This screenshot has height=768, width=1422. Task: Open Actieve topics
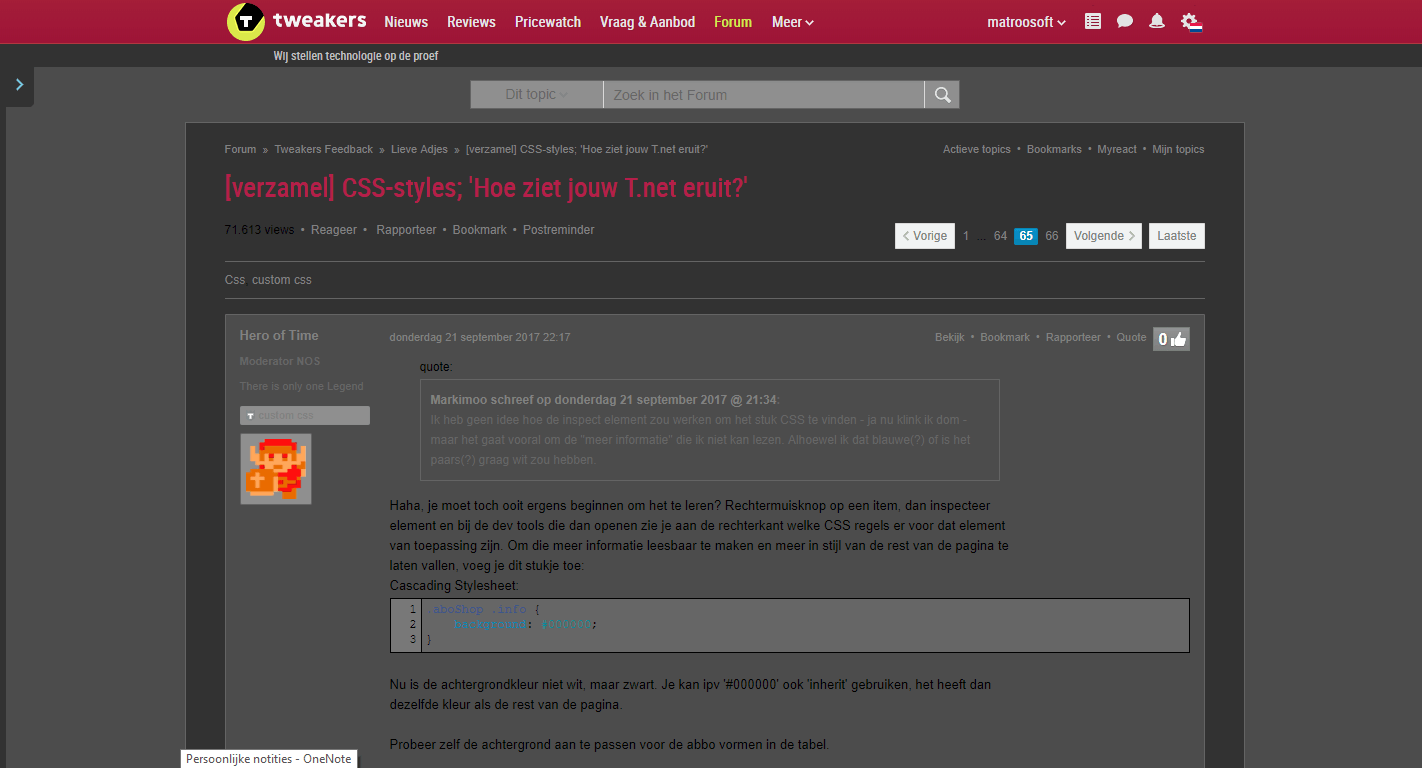pos(977,149)
